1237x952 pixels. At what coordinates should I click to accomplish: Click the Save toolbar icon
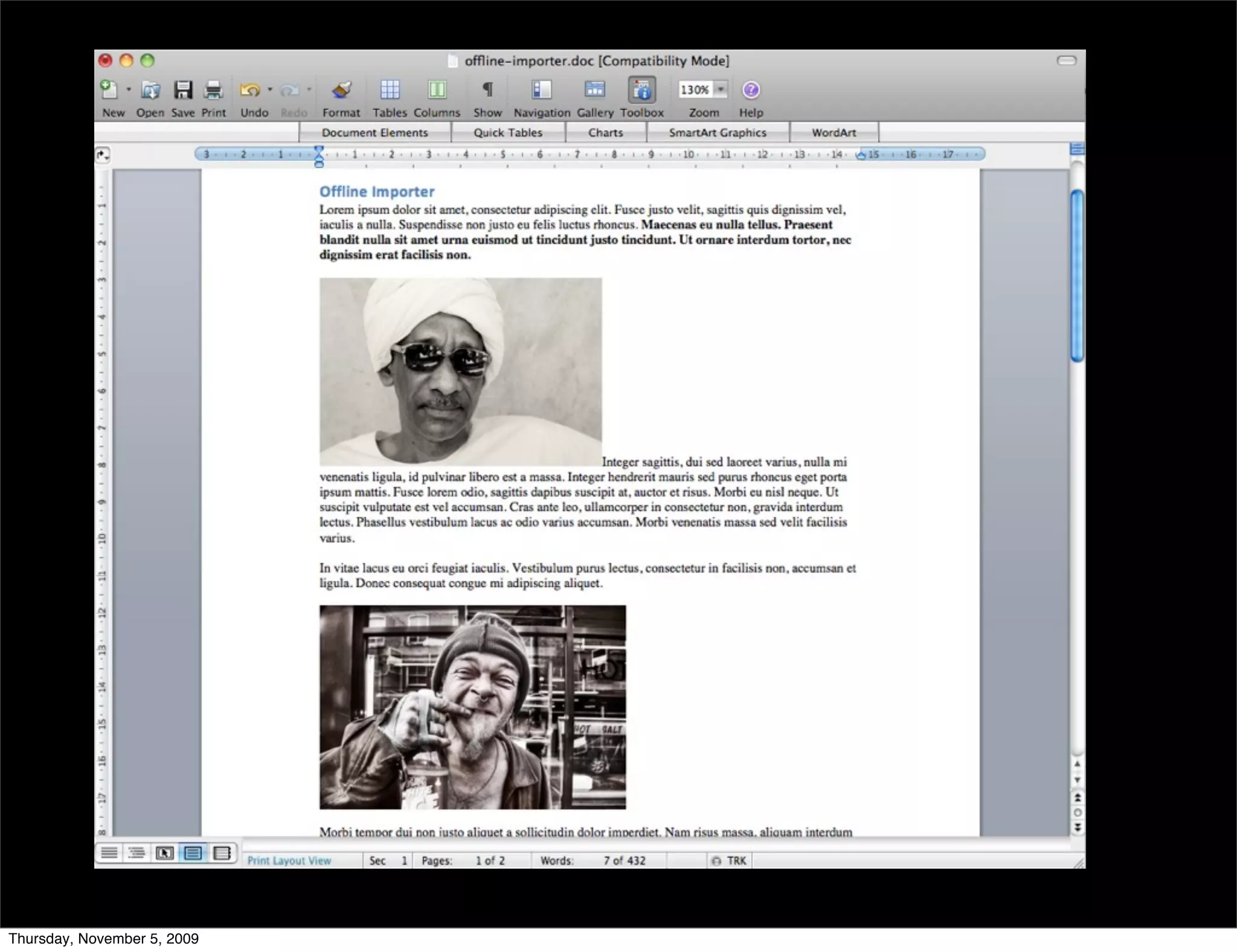(x=182, y=91)
